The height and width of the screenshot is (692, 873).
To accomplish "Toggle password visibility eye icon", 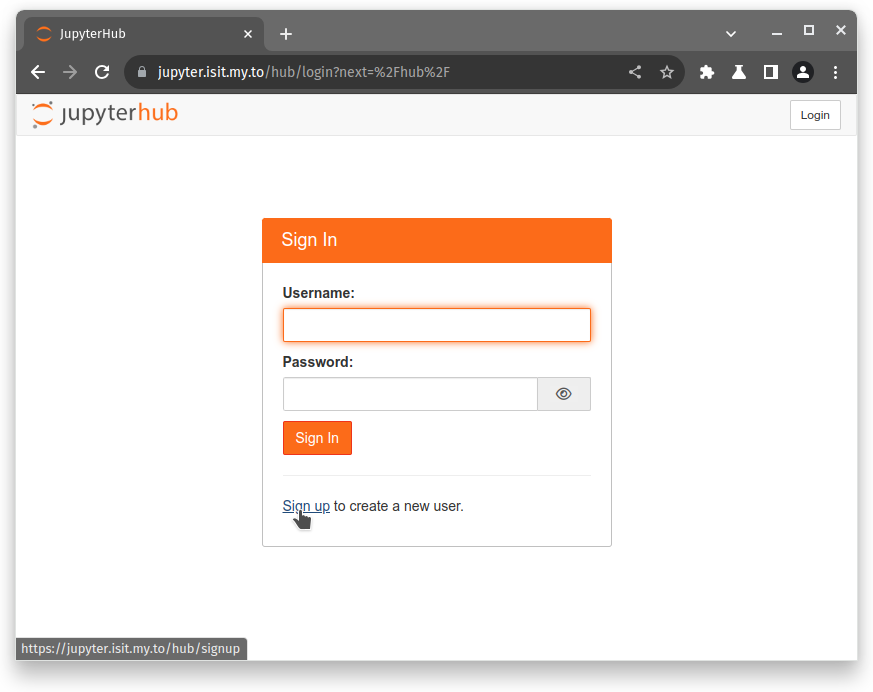I will (564, 394).
